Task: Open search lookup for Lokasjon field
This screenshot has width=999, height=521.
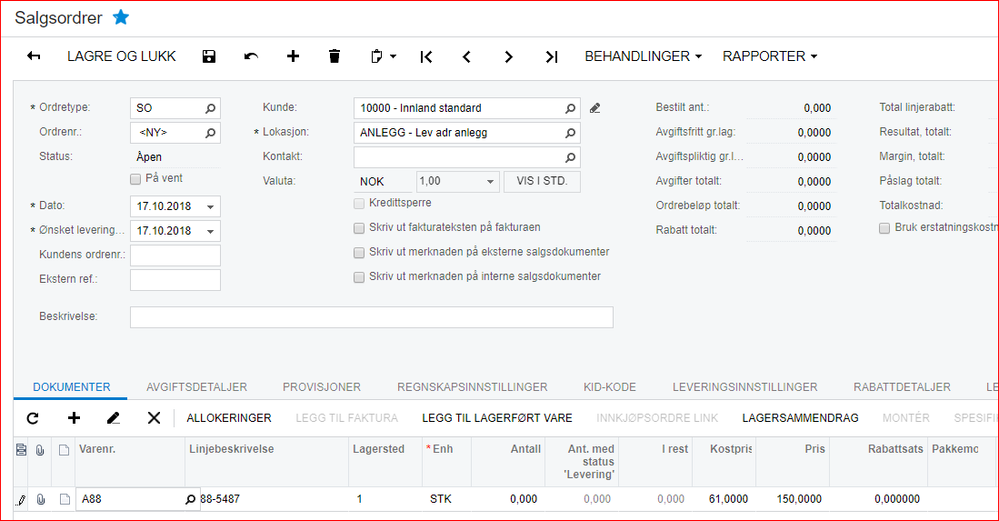Action: (571, 133)
